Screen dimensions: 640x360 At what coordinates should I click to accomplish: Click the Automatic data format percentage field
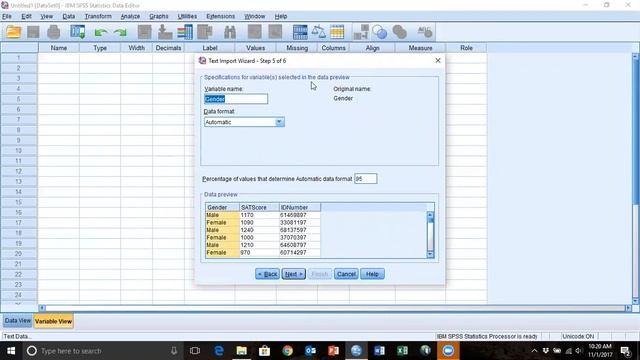point(365,179)
